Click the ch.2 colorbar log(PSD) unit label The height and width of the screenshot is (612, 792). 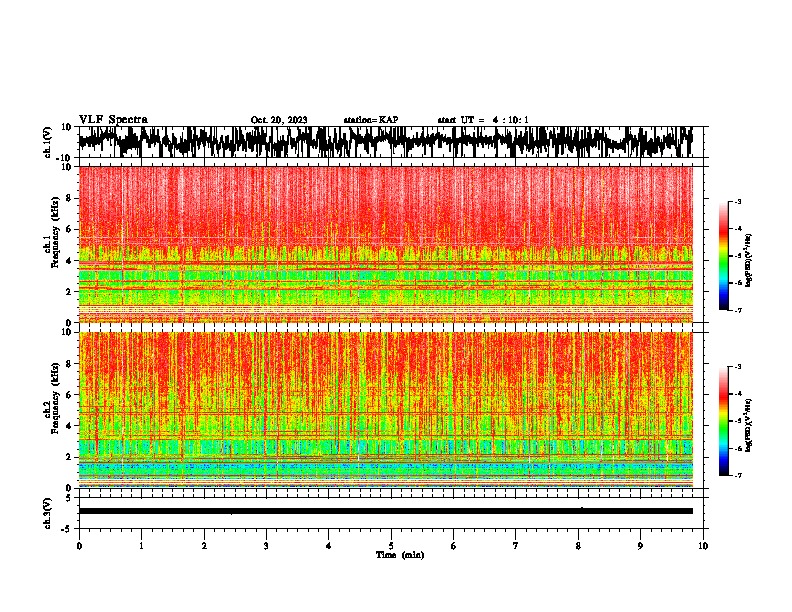[x=748, y=425]
